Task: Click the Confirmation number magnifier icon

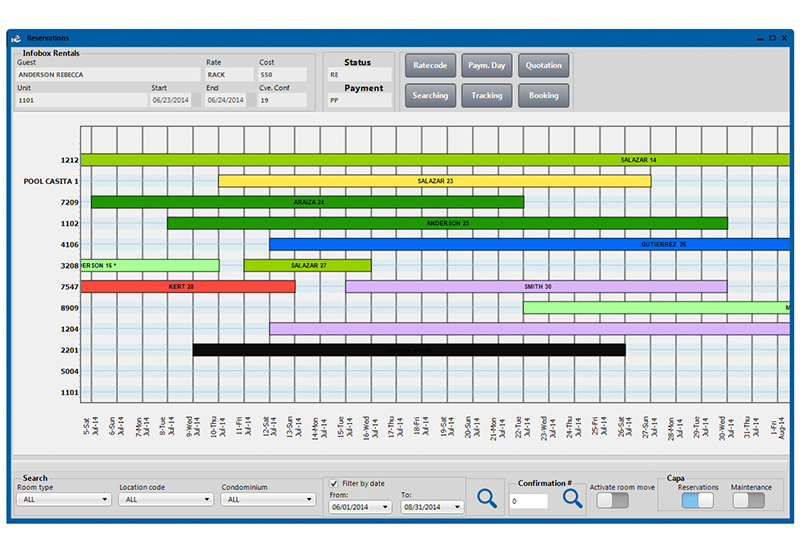Action: [572, 498]
